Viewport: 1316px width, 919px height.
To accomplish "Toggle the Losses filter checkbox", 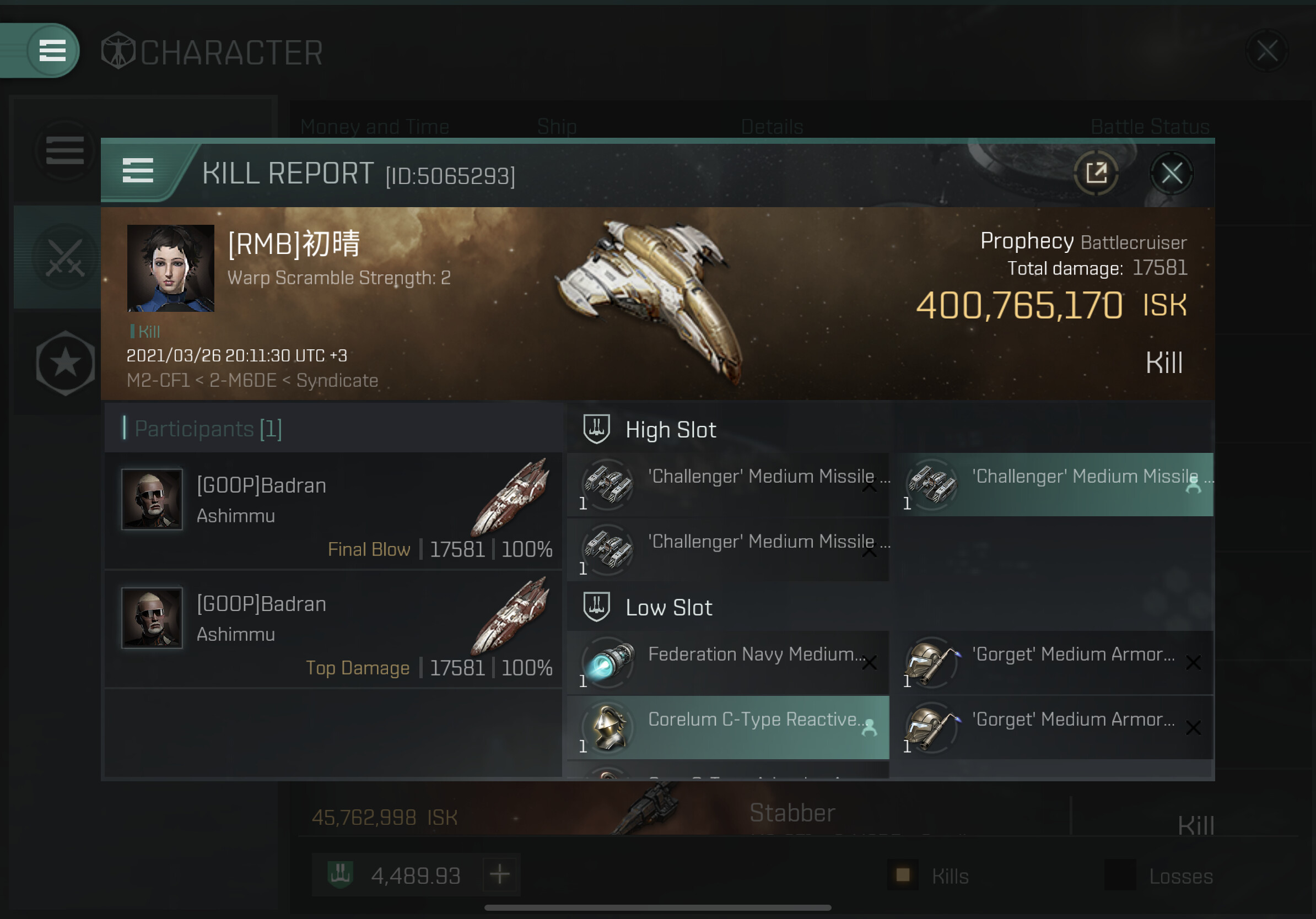I will (x=1119, y=875).
